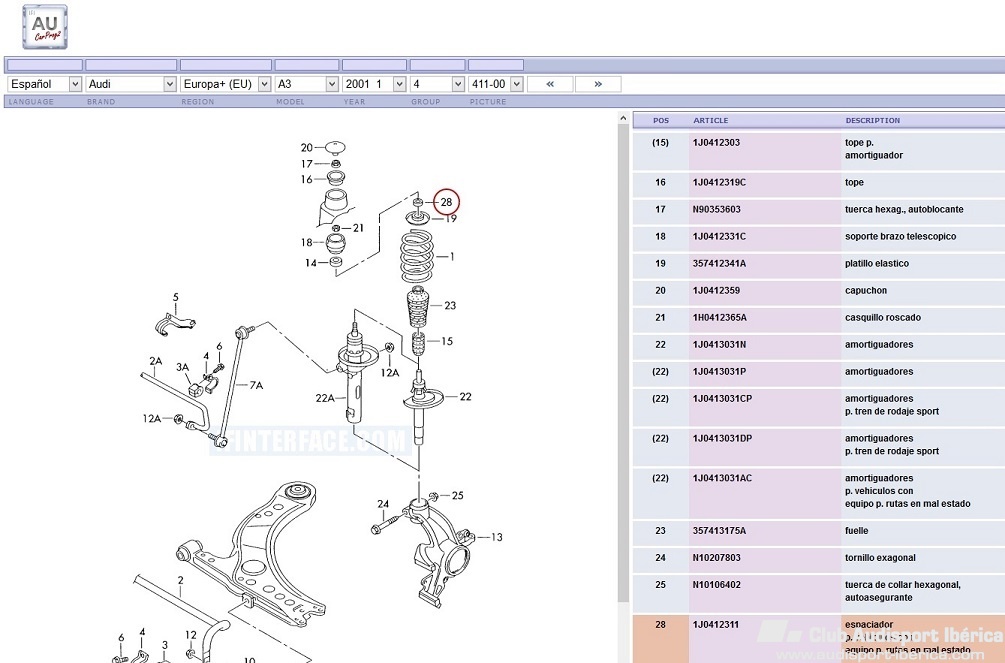Click part number 25 nut label
The width and height of the screenshot is (1005, 663).
457,496
